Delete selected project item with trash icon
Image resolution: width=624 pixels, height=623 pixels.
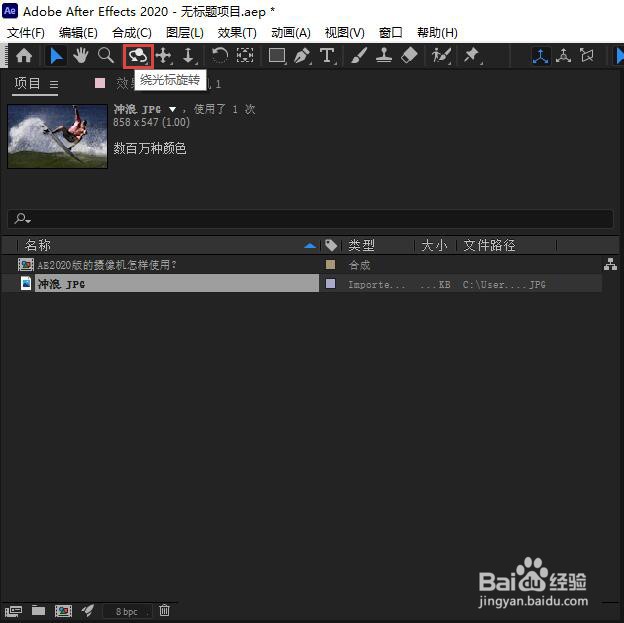tap(164, 610)
